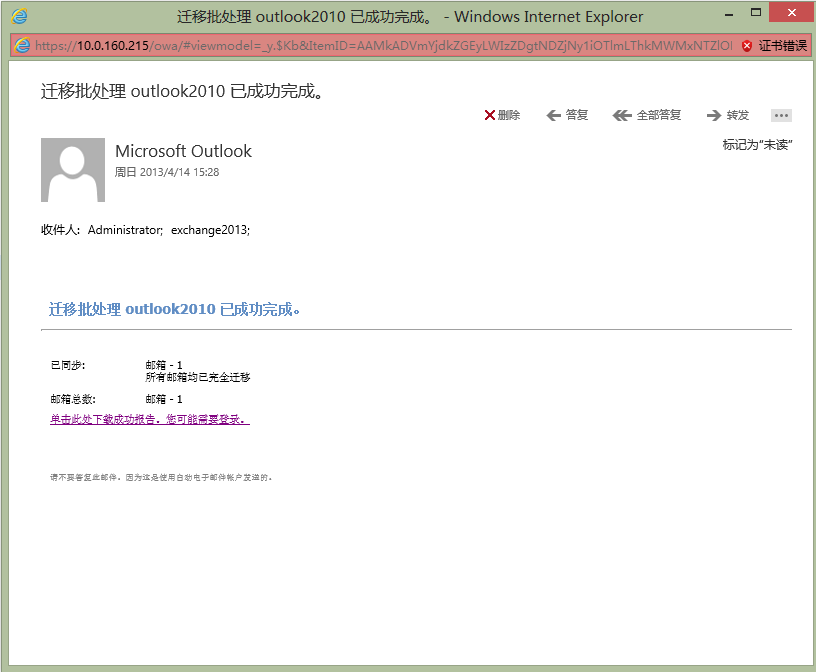Screen dimensions: 816x672
Task: Click the Internet Explorer title bar icon
Action: click(x=19, y=16)
